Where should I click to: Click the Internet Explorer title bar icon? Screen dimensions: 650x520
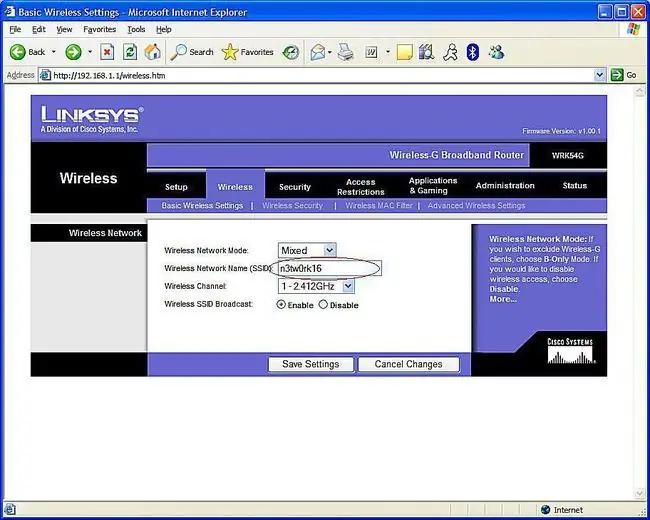coord(9,12)
